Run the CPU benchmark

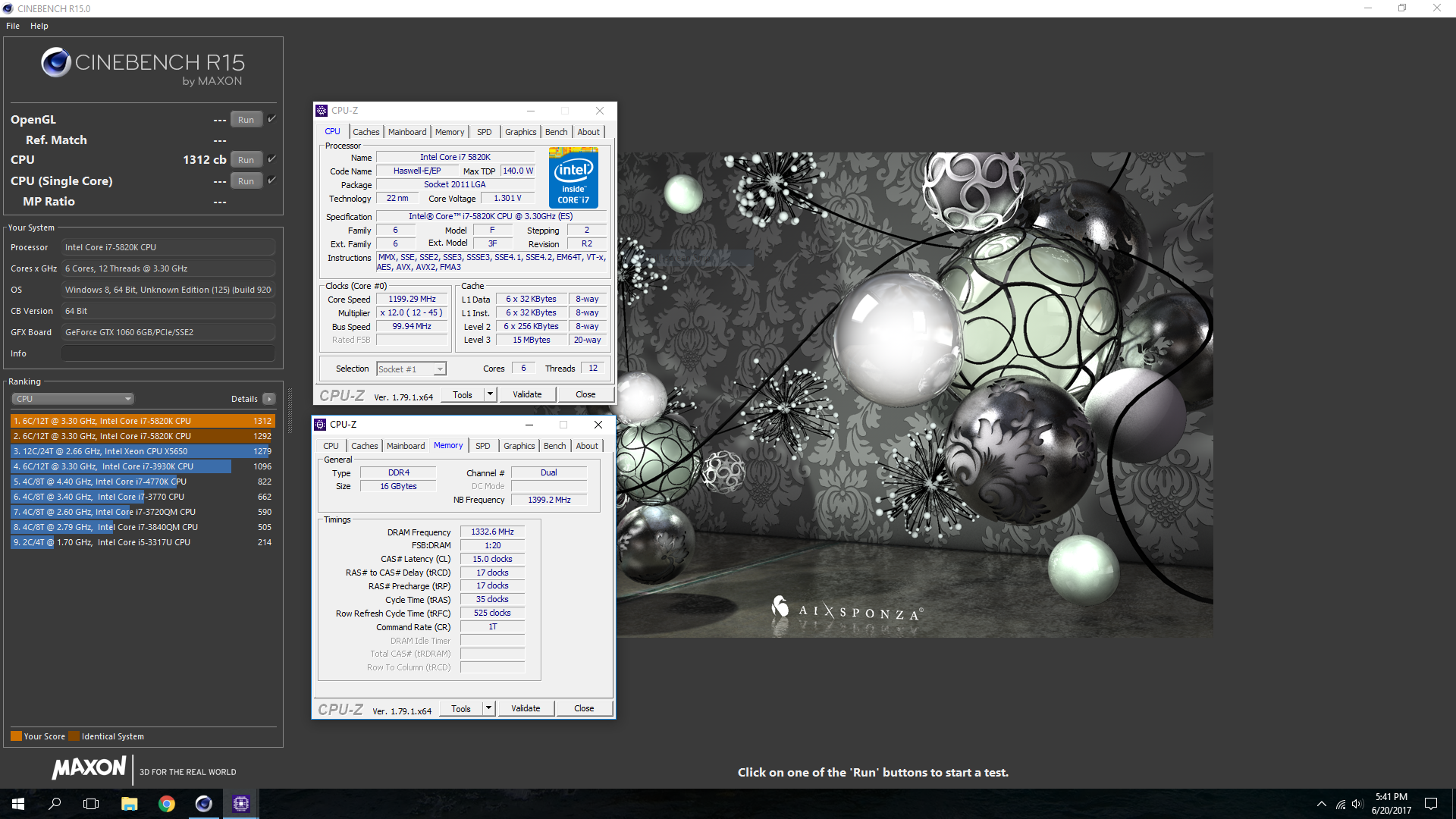246,159
